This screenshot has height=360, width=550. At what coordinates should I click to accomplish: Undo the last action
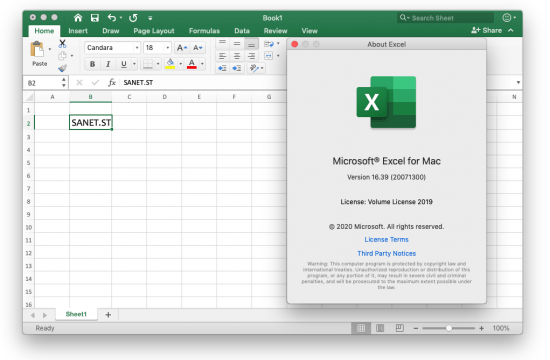[x=112, y=18]
